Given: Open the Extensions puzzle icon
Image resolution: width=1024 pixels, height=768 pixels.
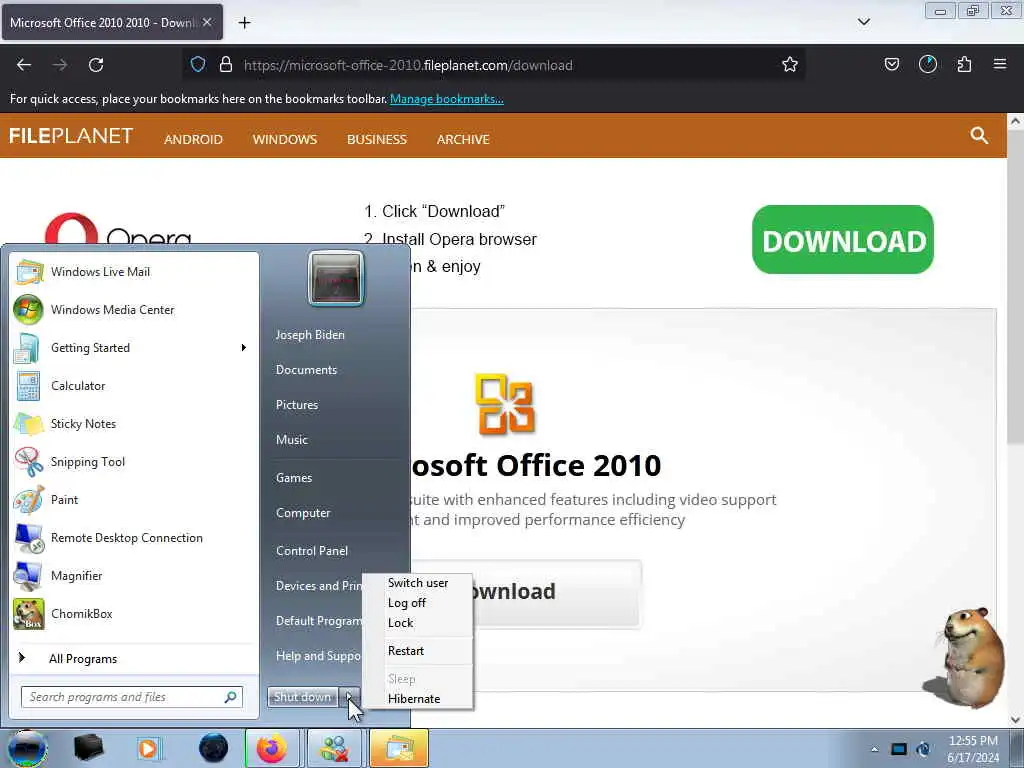Looking at the screenshot, I should coord(964,64).
